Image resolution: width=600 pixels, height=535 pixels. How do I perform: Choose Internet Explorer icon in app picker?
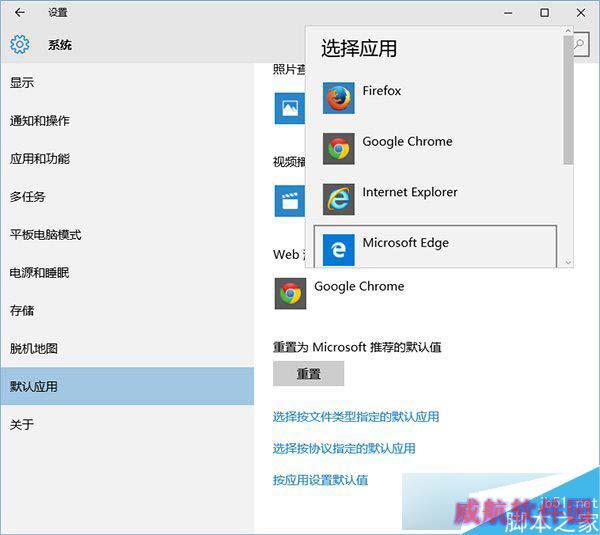coord(338,199)
